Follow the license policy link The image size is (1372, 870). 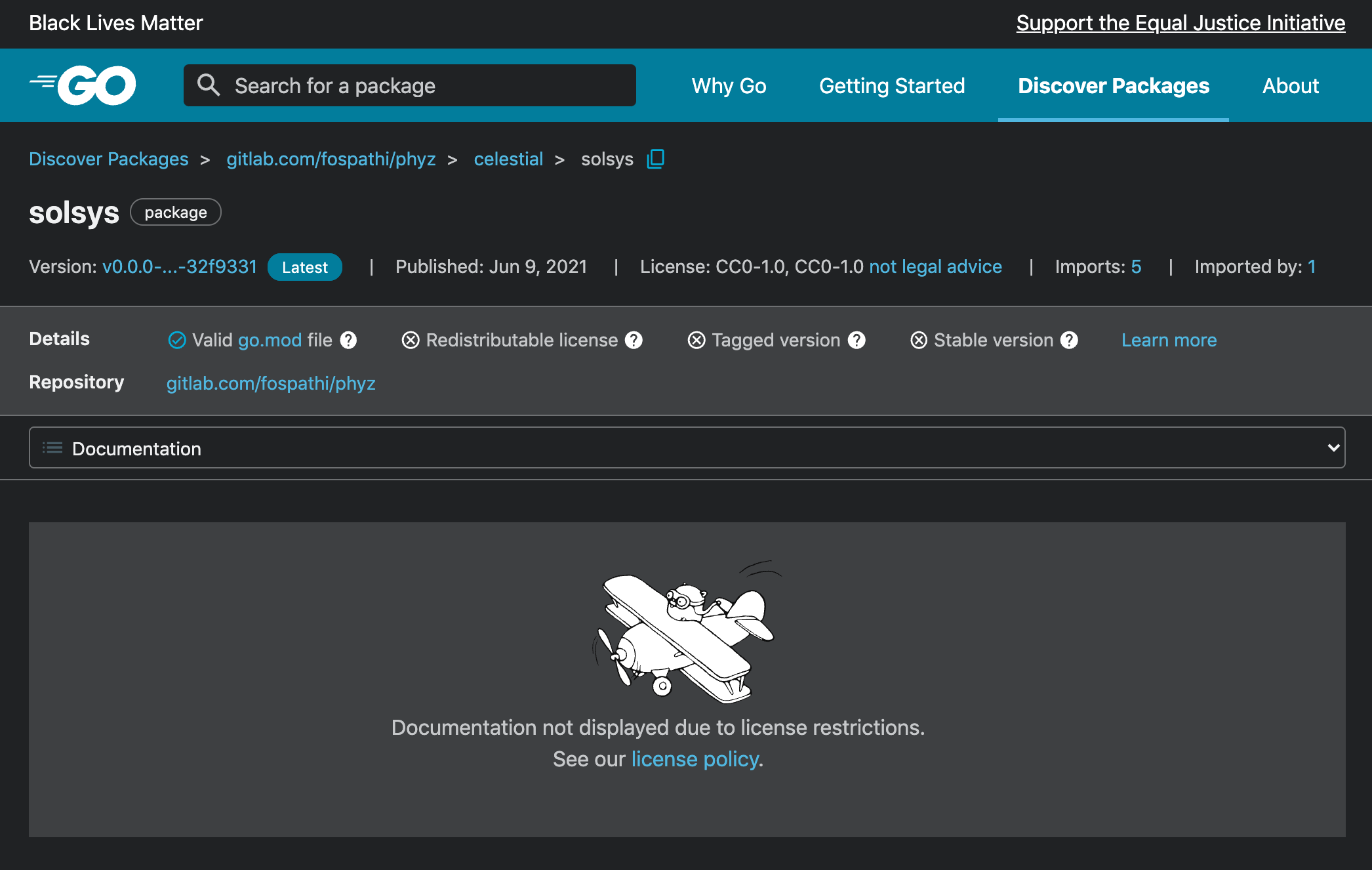[695, 758]
